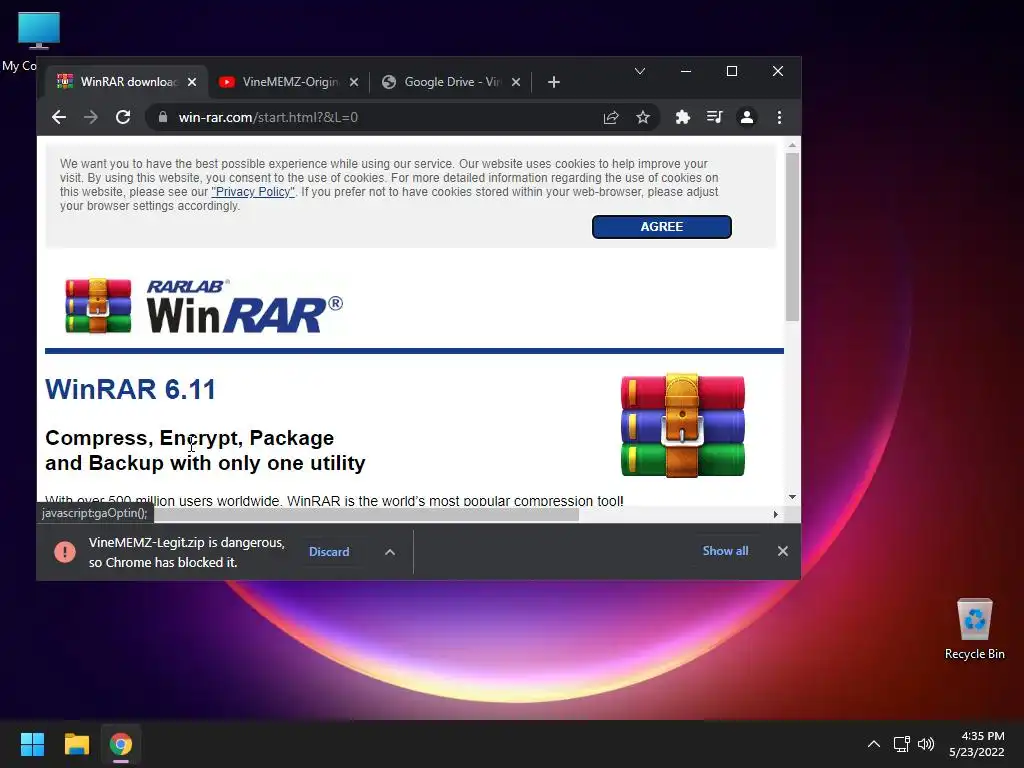Show hidden system tray icons
This screenshot has height=768, width=1024.
pyautogui.click(x=873, y=744)
